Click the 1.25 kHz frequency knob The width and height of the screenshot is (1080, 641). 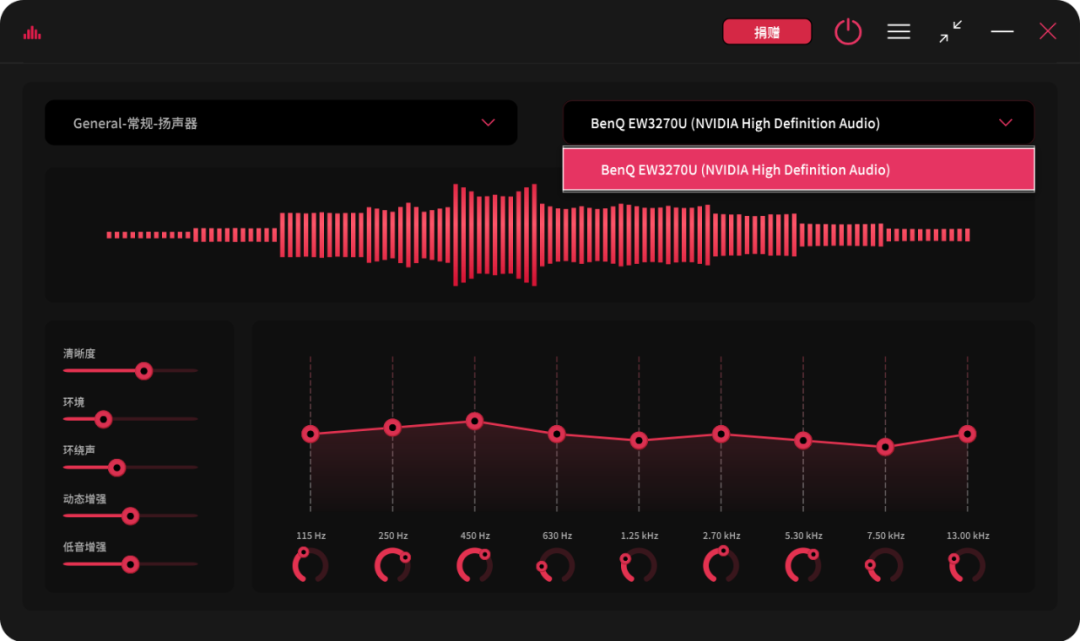point(639,565)
